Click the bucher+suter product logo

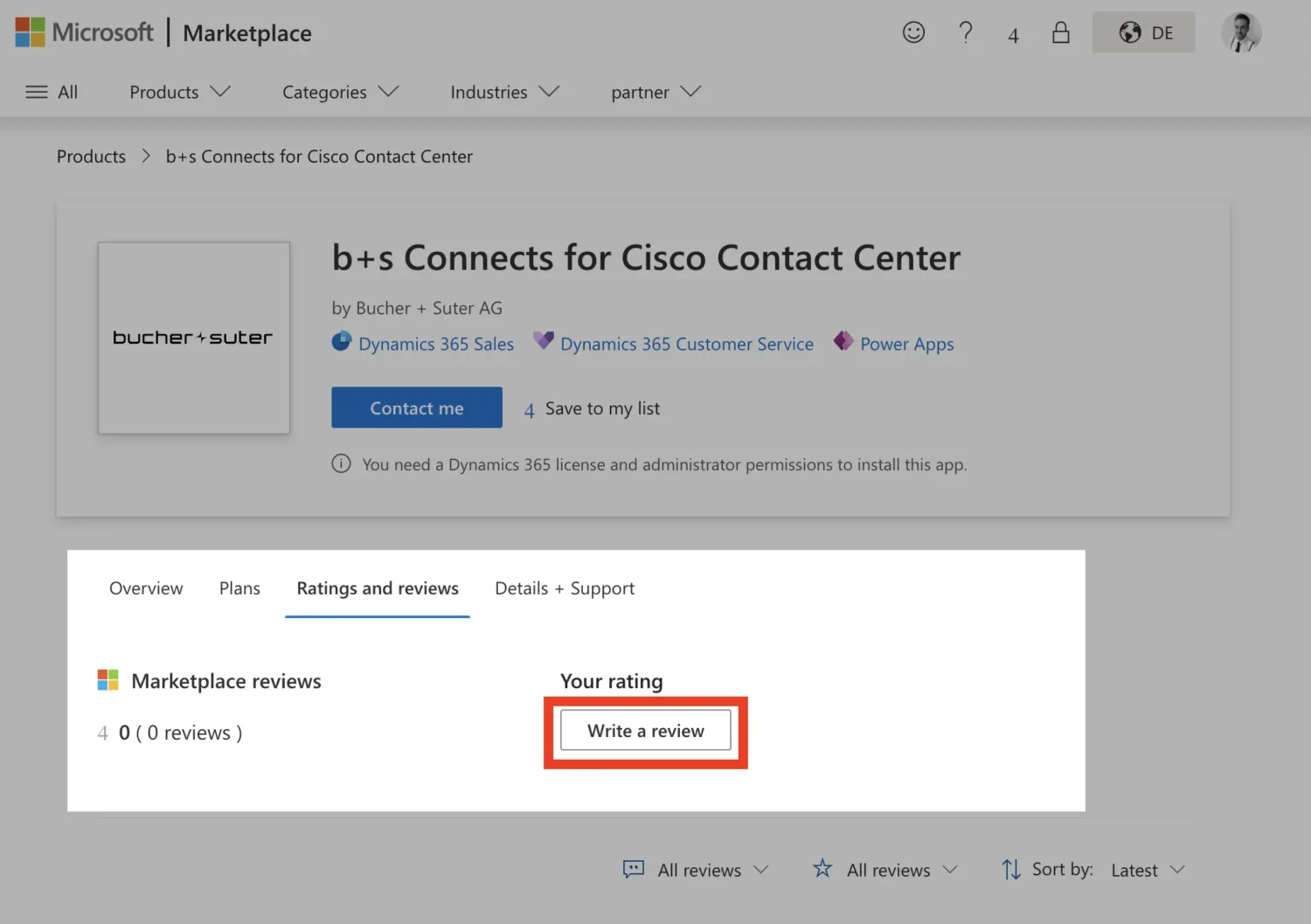(x=194, y=337)
